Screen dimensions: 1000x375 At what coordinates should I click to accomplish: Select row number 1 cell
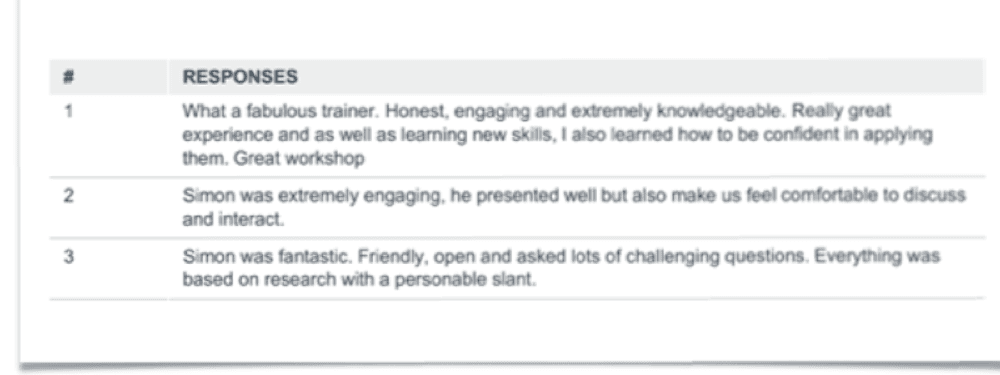(68, 111)
